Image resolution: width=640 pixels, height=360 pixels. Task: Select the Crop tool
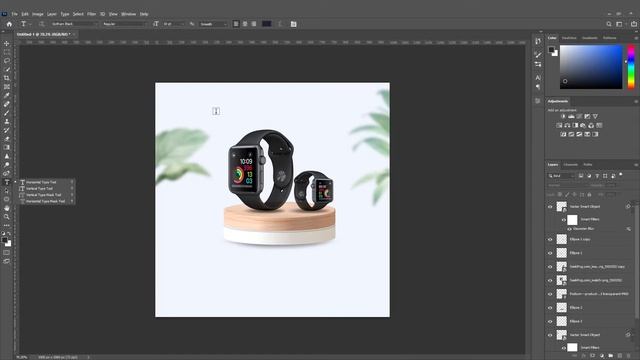point(7,78)
